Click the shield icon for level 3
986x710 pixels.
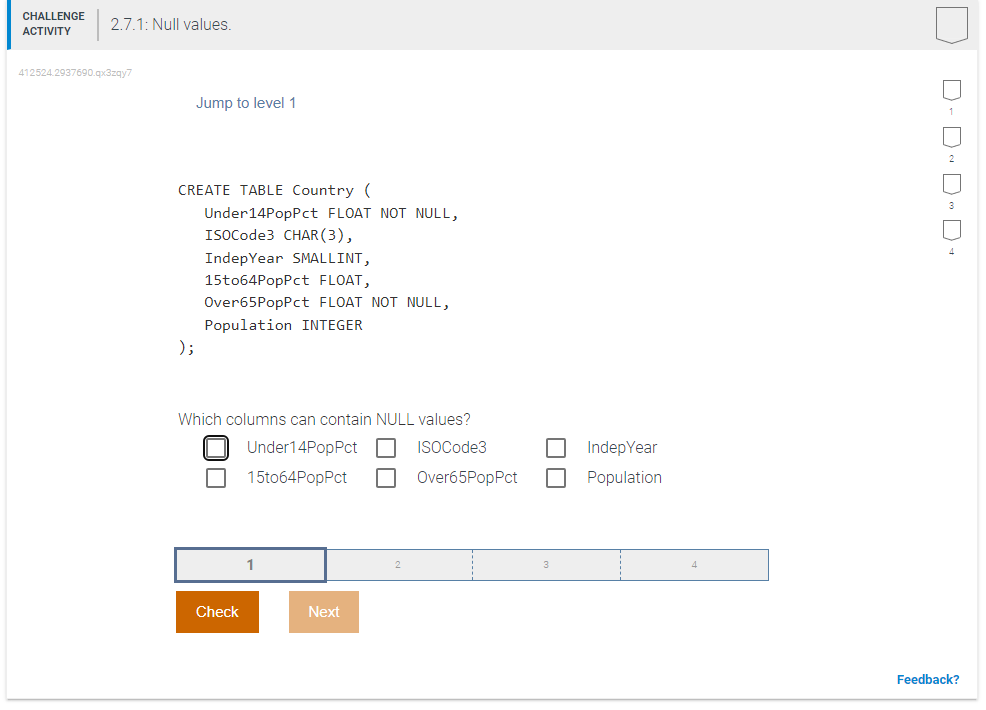[x=951, y=183]
